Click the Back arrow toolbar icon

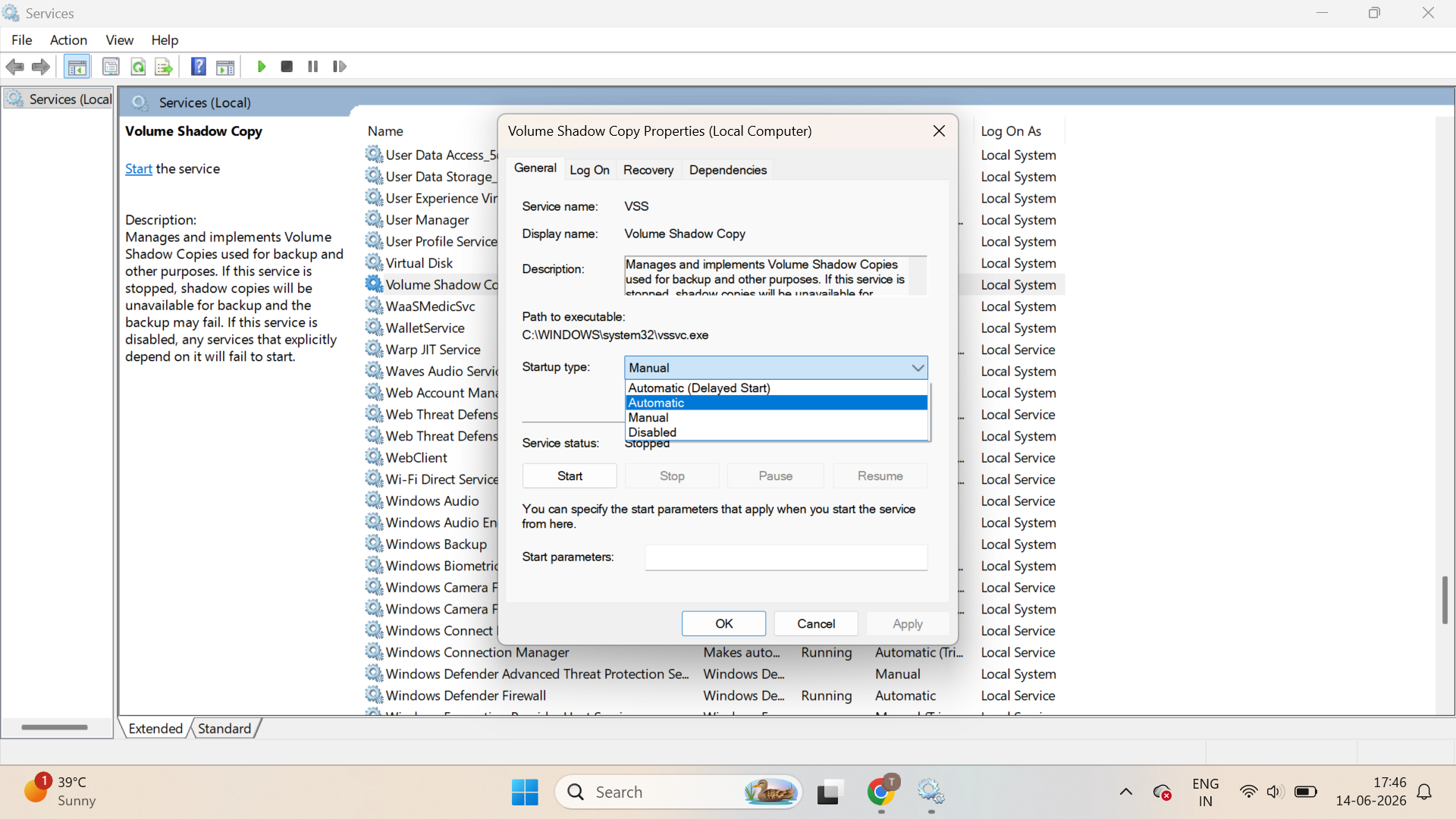(14, 67)
